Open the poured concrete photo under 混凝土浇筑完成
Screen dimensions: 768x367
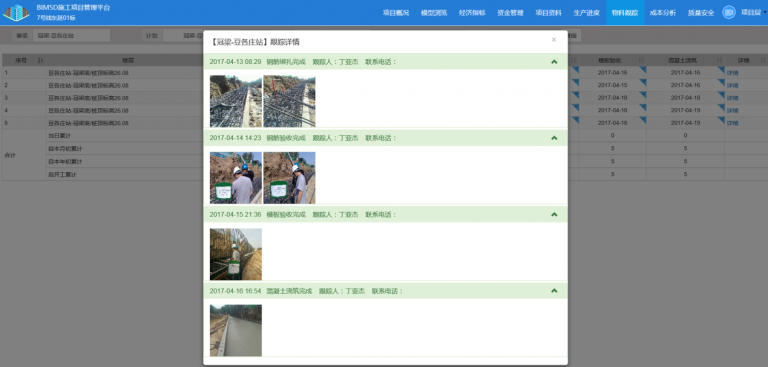click(x=236, y=330)
